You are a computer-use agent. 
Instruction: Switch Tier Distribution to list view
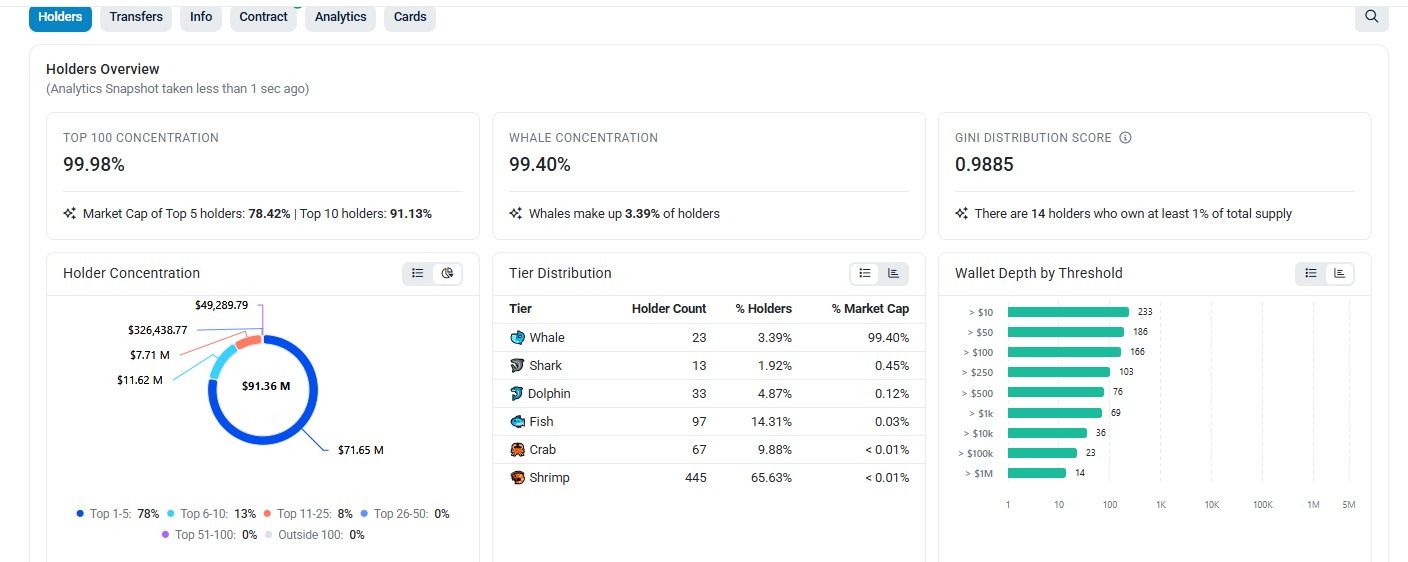[865, 273]
